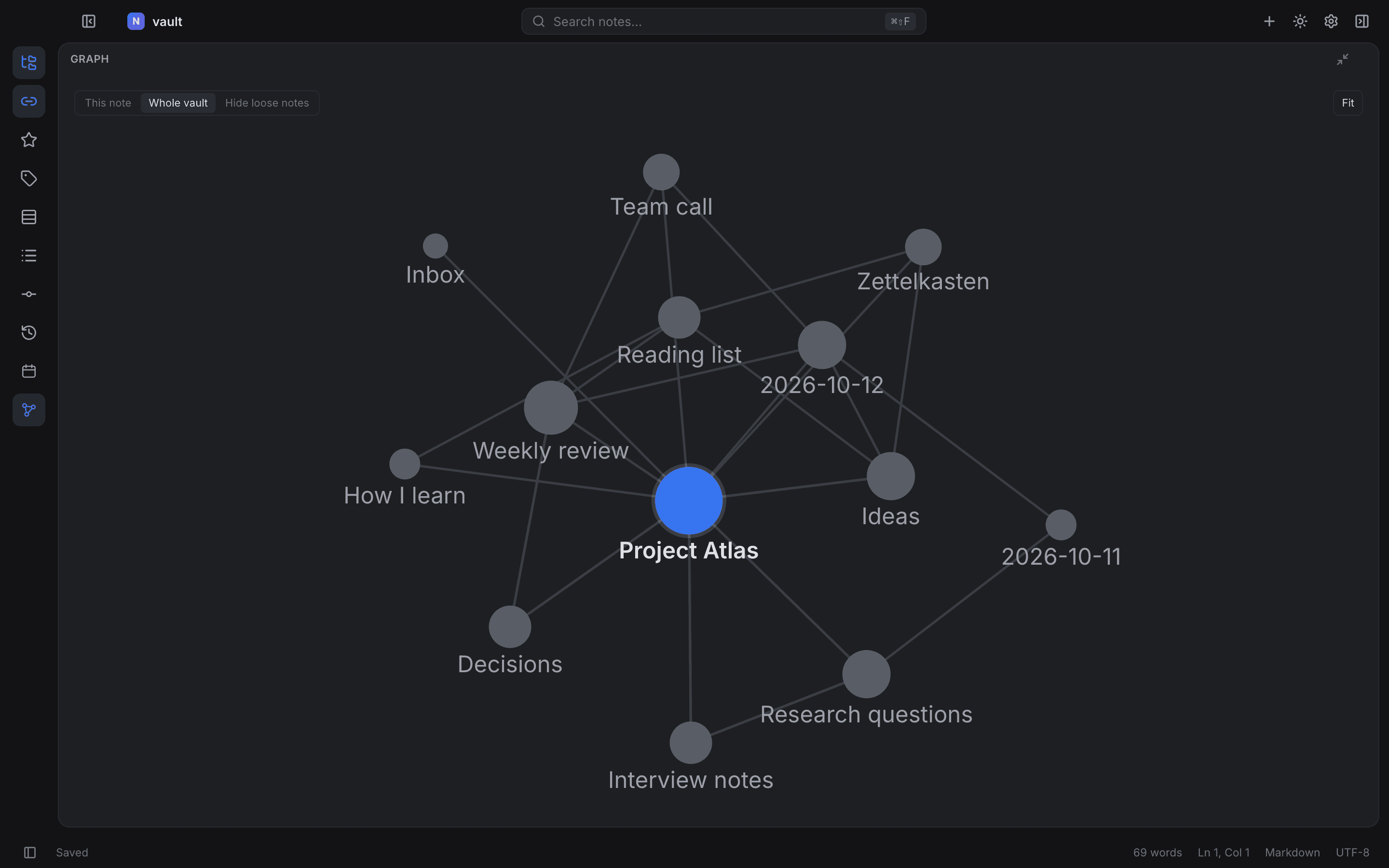Click the 2026-10-12 graph node
Viewport: 1389px width, 868px height.
pyautogui.click(x=822, y=345)
